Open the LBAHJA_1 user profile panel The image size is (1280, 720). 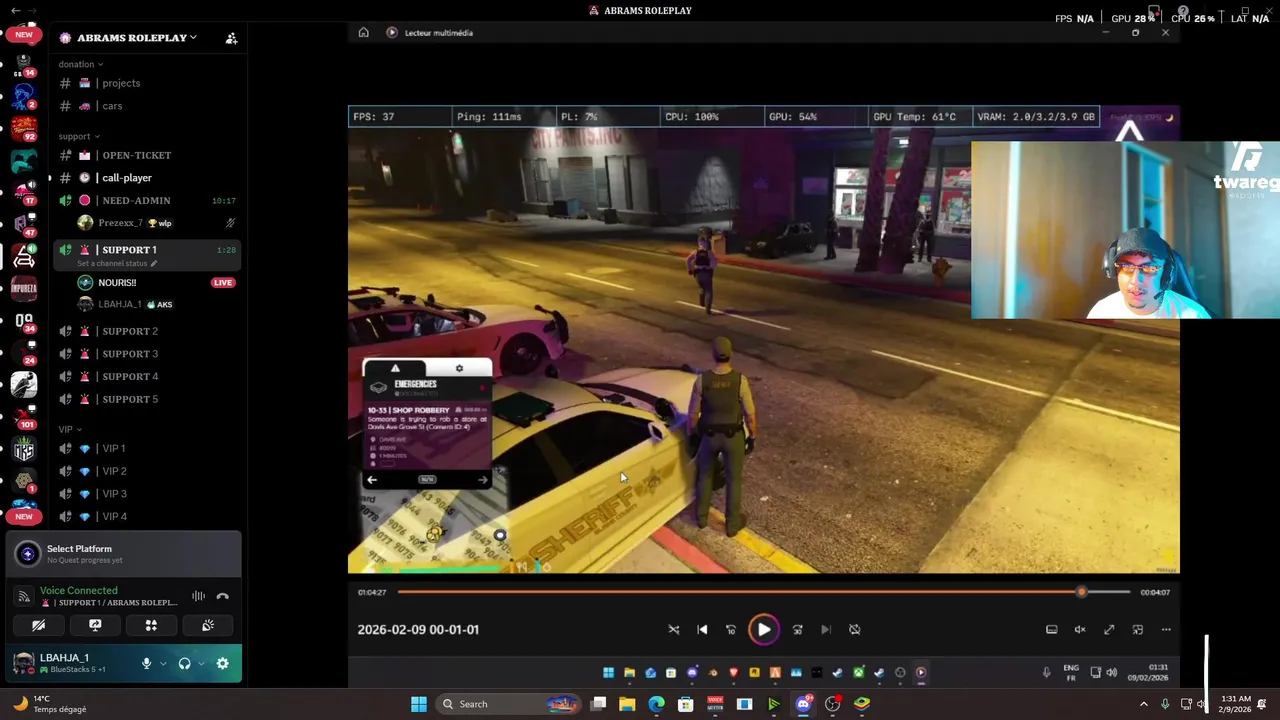(71, 663)
